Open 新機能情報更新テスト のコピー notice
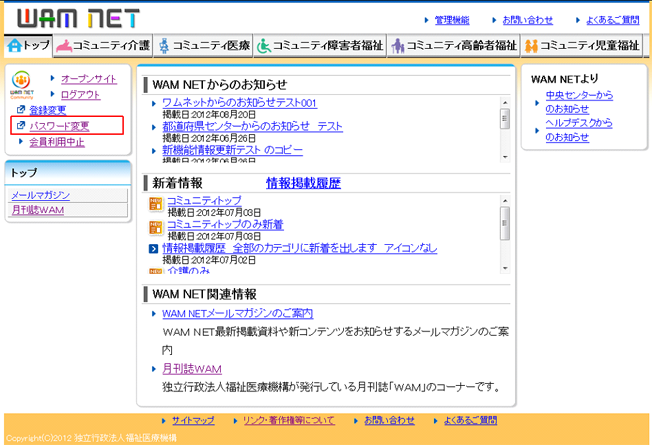This screenshot has height=445, width=652. (x=232, y=150)
